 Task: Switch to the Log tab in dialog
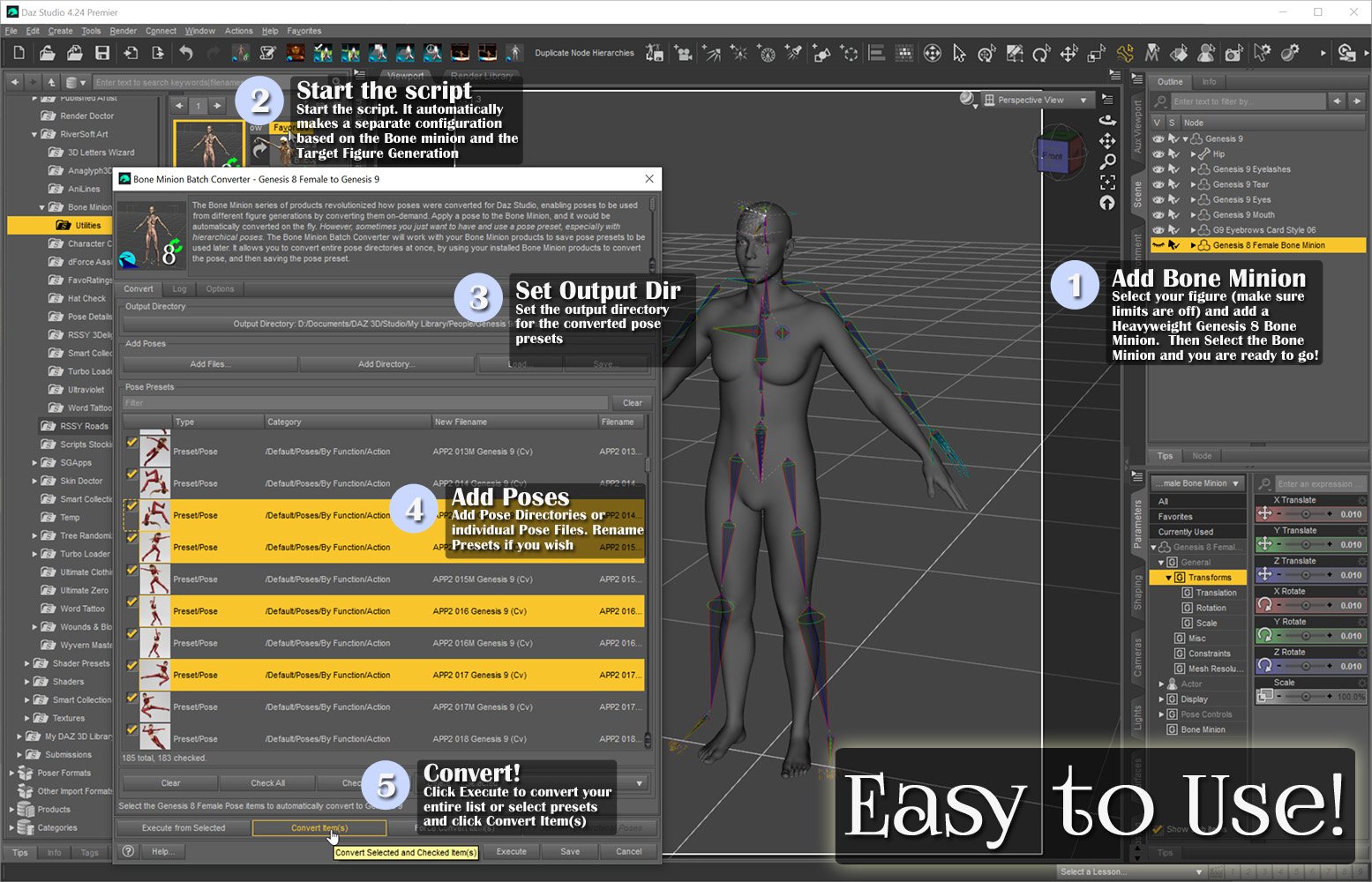pos(179,288)
